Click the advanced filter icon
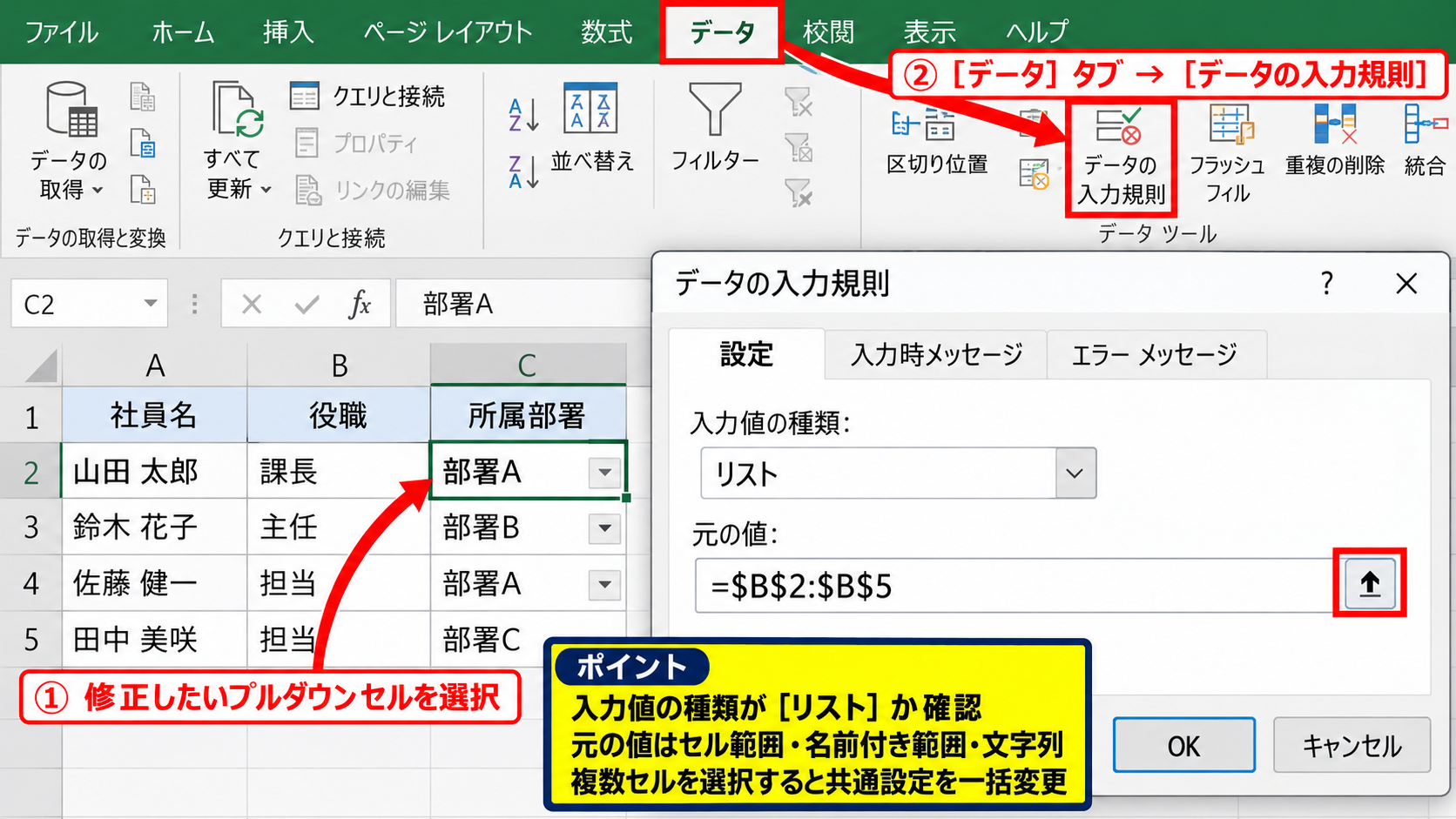 799,192
